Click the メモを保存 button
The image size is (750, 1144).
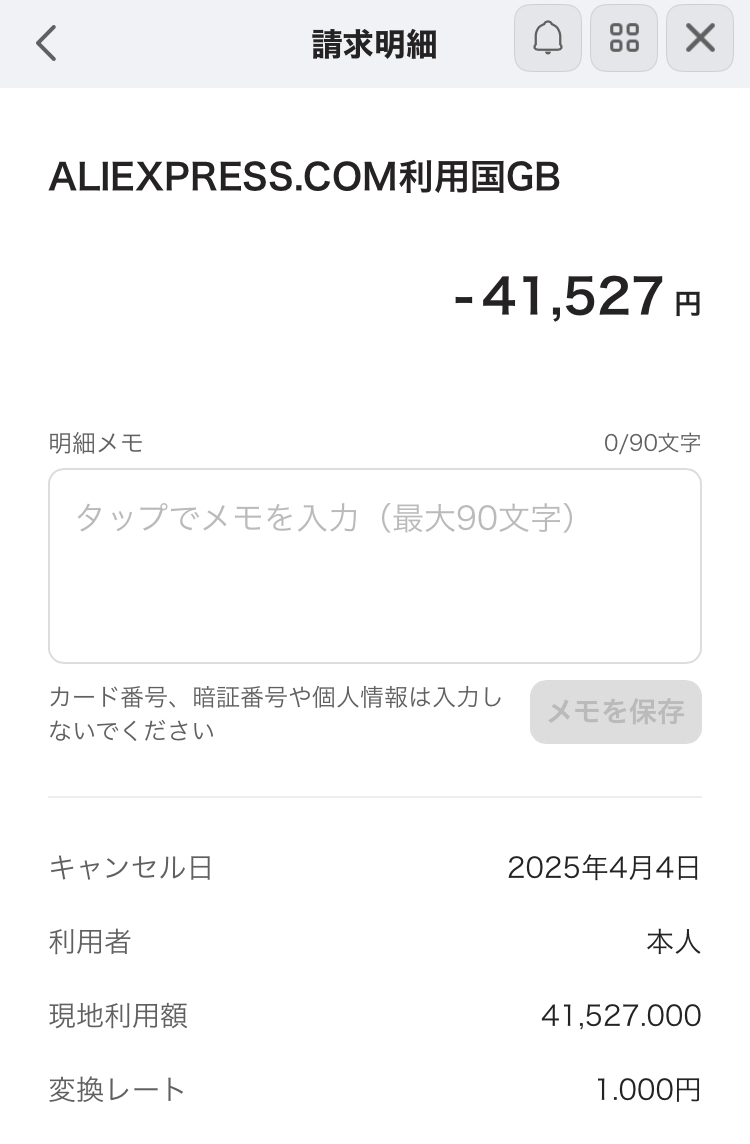[616, 712]
